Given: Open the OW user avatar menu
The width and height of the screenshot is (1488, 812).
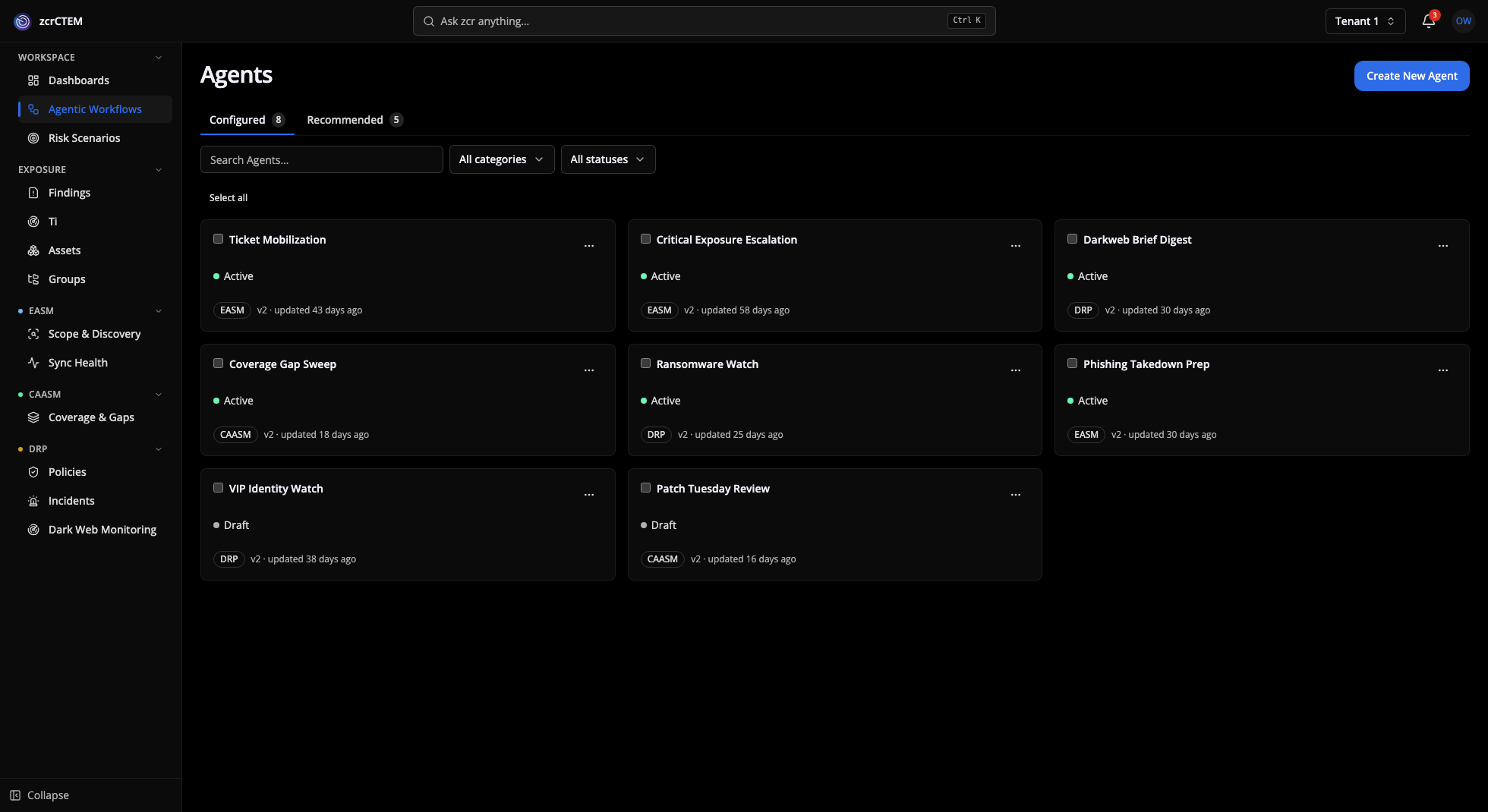Looking at the screenshot, I should tap(1463, 21).
